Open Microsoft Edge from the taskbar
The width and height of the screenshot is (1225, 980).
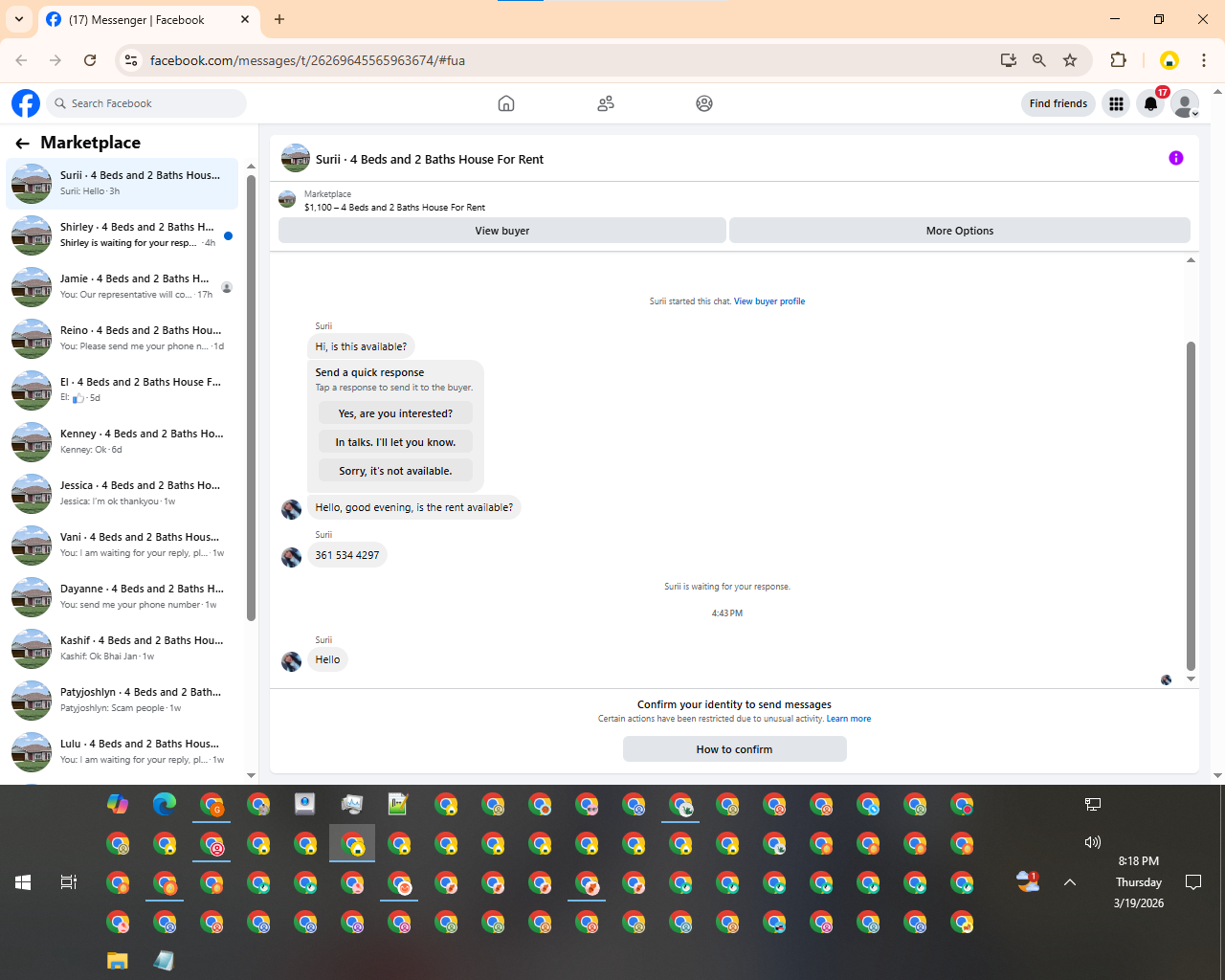pyautogui.click(x=165, y=804)
